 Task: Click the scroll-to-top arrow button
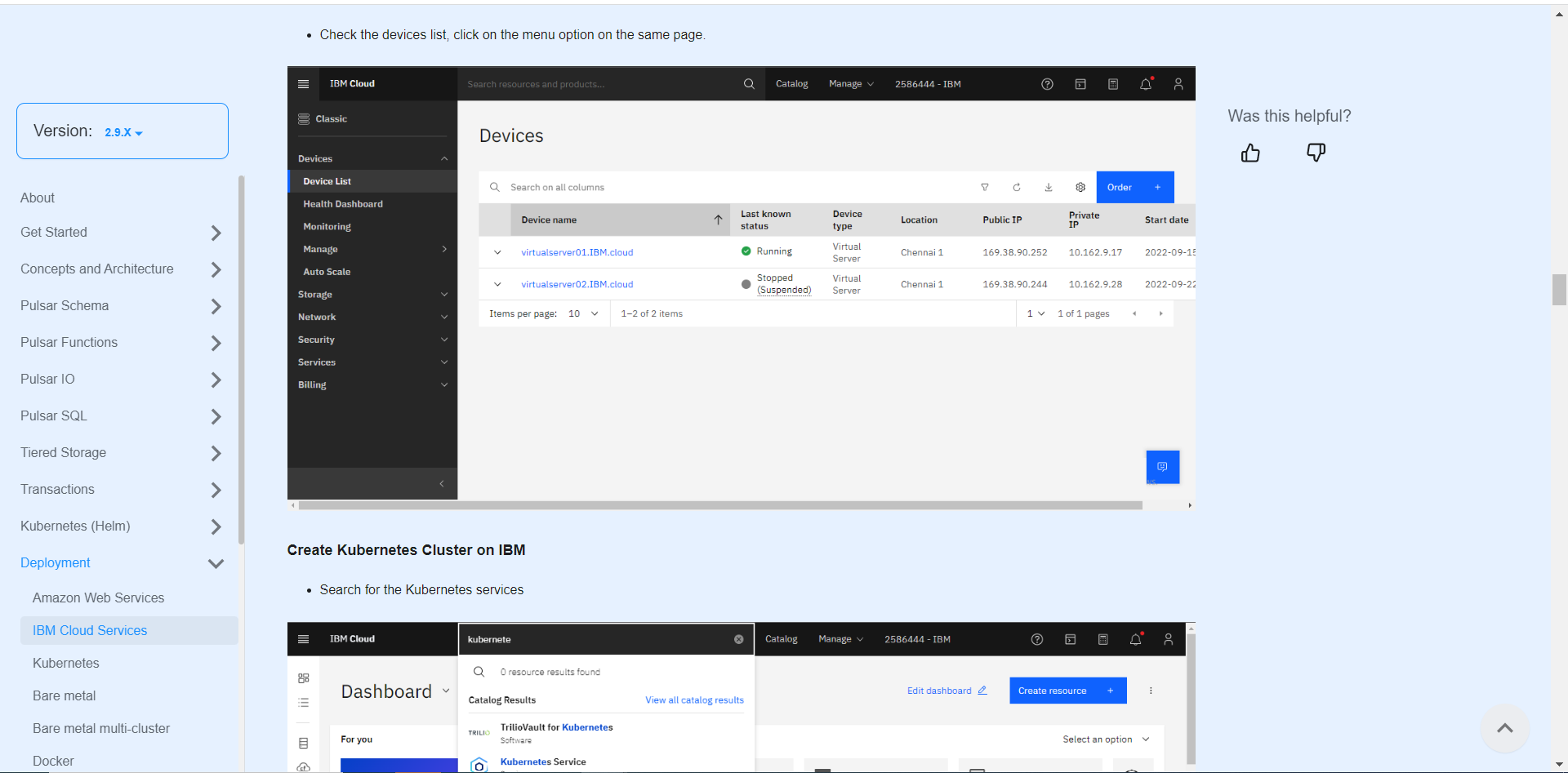point(1504,728)
